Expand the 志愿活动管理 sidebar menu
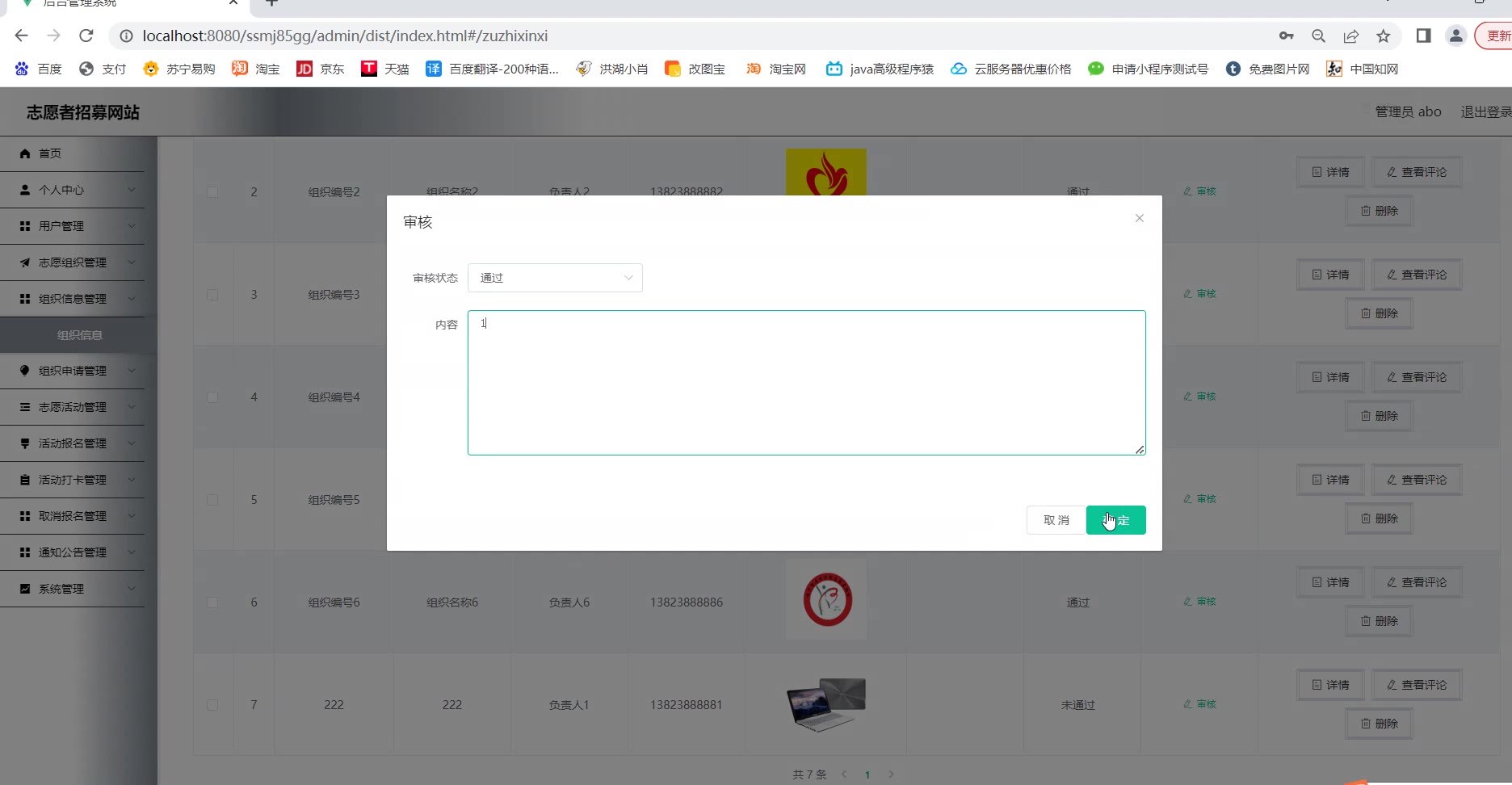The image size is (1512, 785). pyautogui.click(x=73, y=407)
